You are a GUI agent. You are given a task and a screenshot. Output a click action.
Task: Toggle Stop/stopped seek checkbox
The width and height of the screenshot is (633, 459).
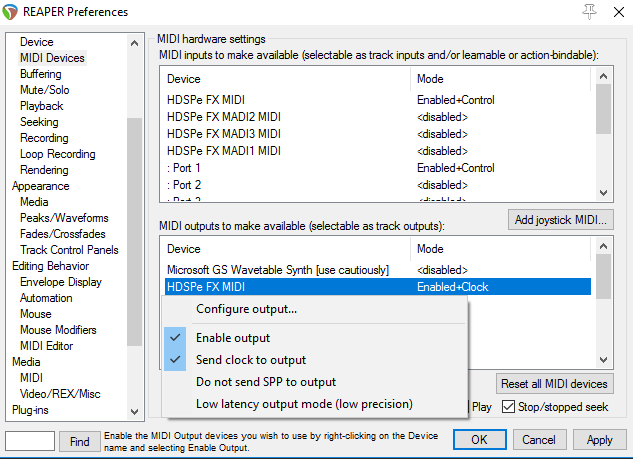509,406
